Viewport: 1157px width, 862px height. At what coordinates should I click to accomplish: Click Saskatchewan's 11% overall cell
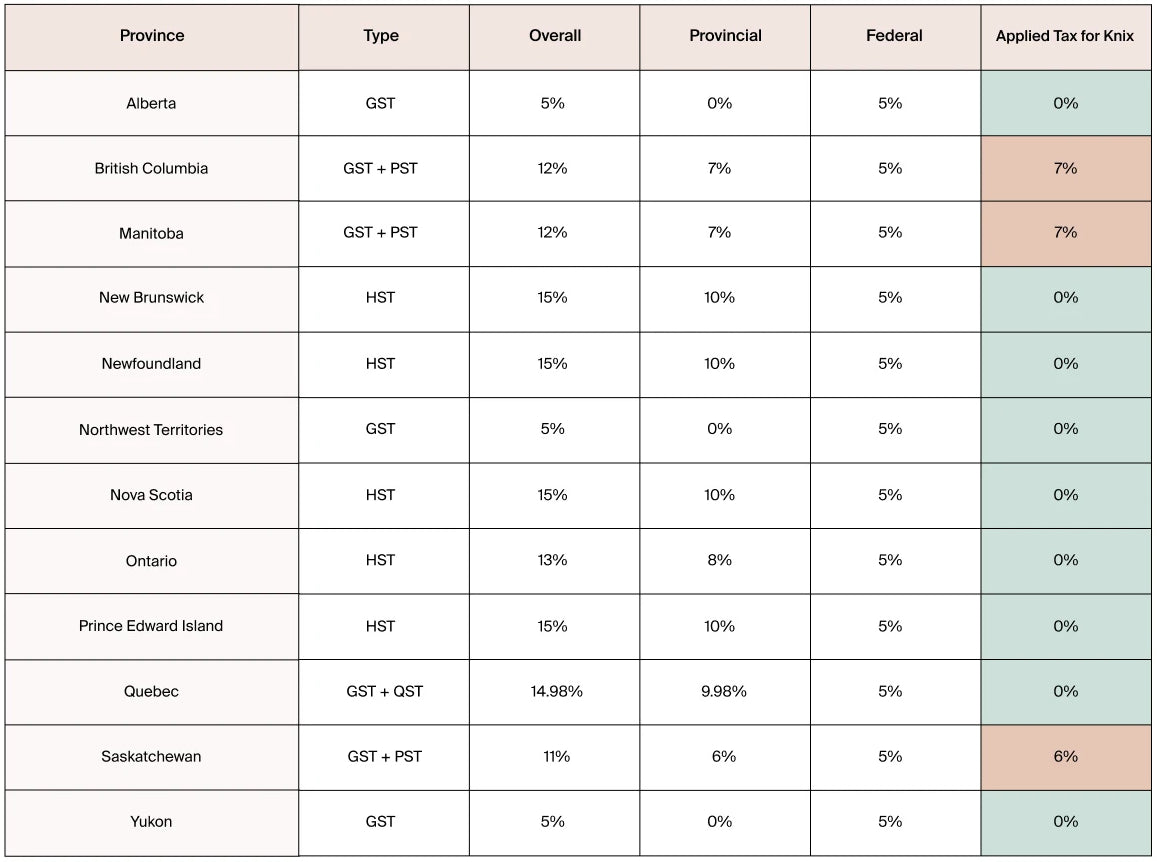[x=555, y=756]
